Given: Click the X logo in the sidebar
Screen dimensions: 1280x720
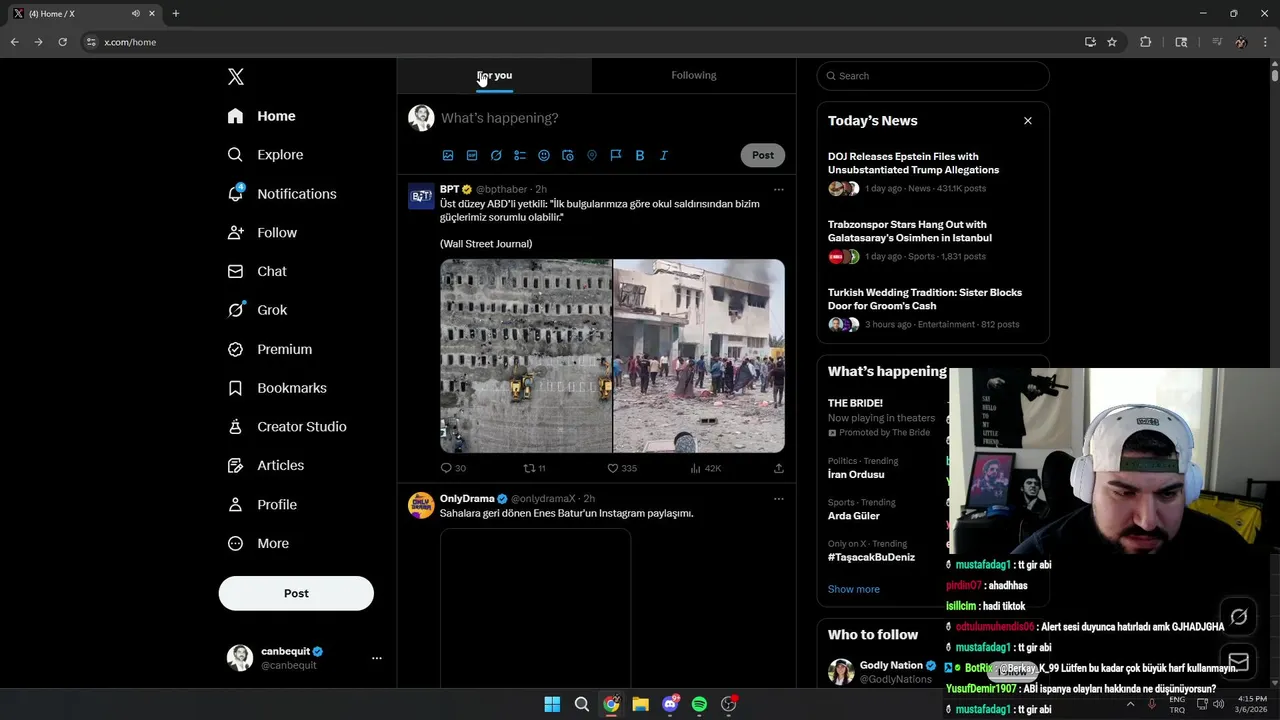Looking at the screenshot, I should pyautogui.click(x=236, y=77).
